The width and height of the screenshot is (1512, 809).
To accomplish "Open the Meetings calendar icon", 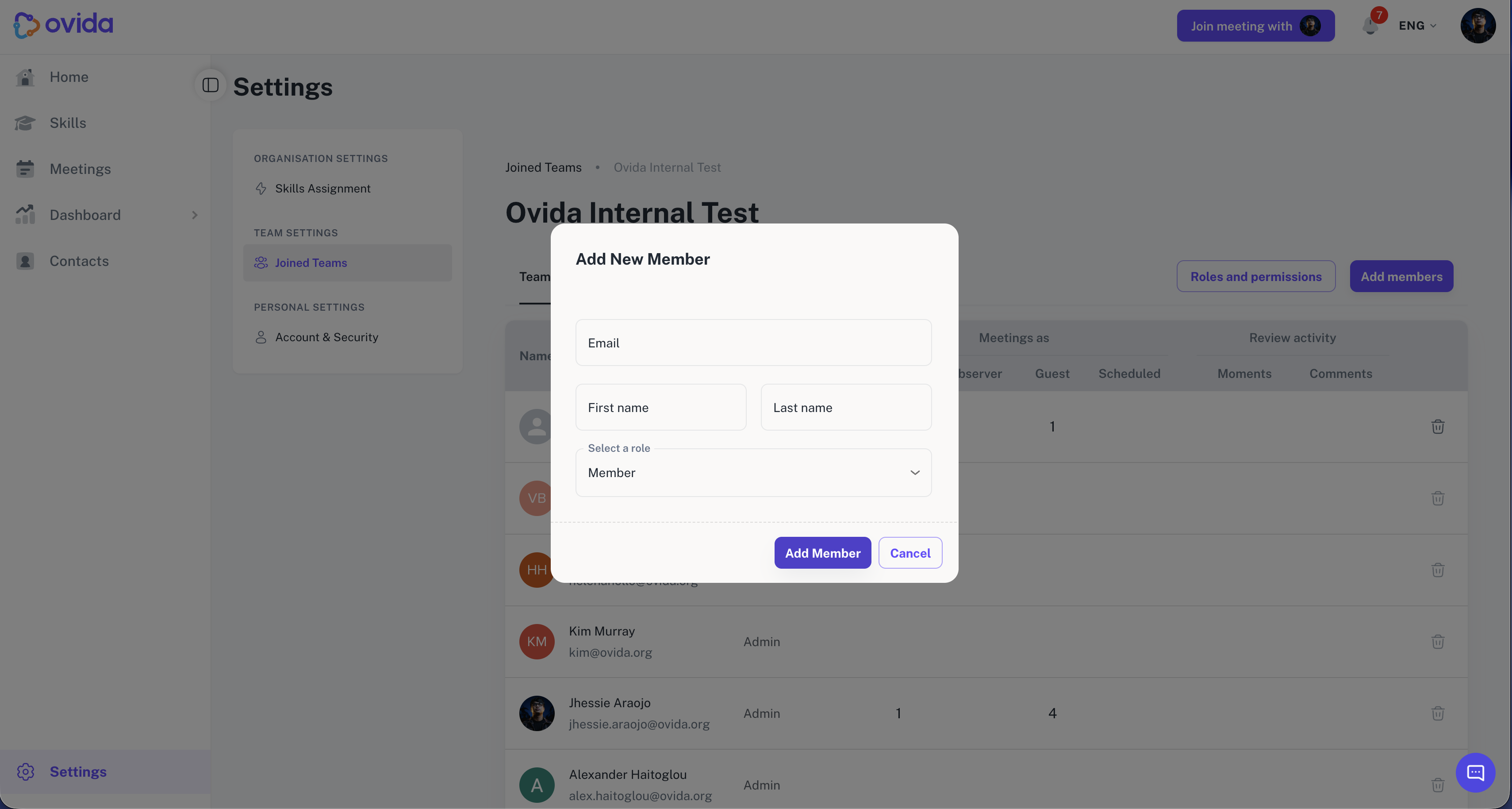I will [x=25, y=169].
